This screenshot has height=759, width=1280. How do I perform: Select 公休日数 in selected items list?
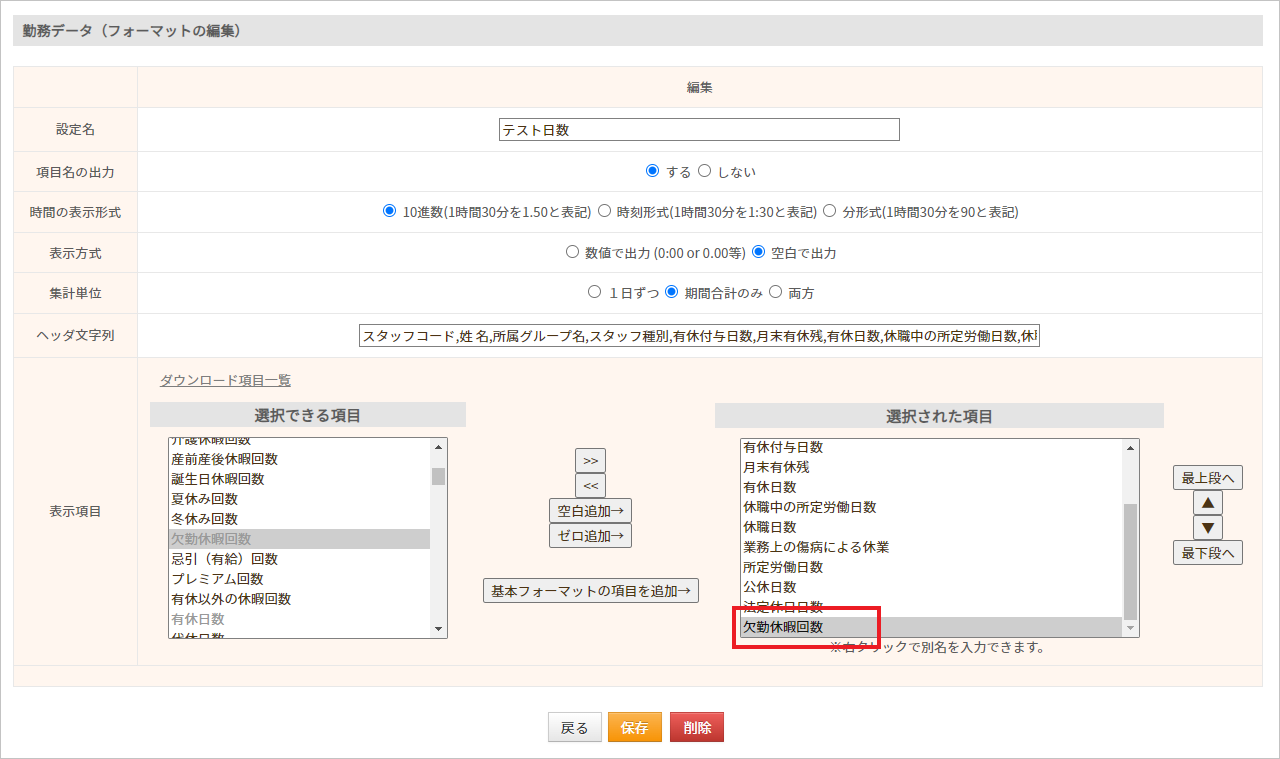[770, 587]
